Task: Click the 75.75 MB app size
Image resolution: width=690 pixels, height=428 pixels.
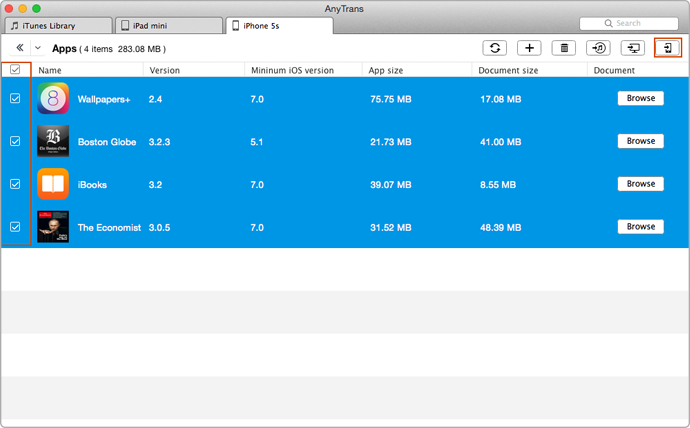Action: point(391,99)
